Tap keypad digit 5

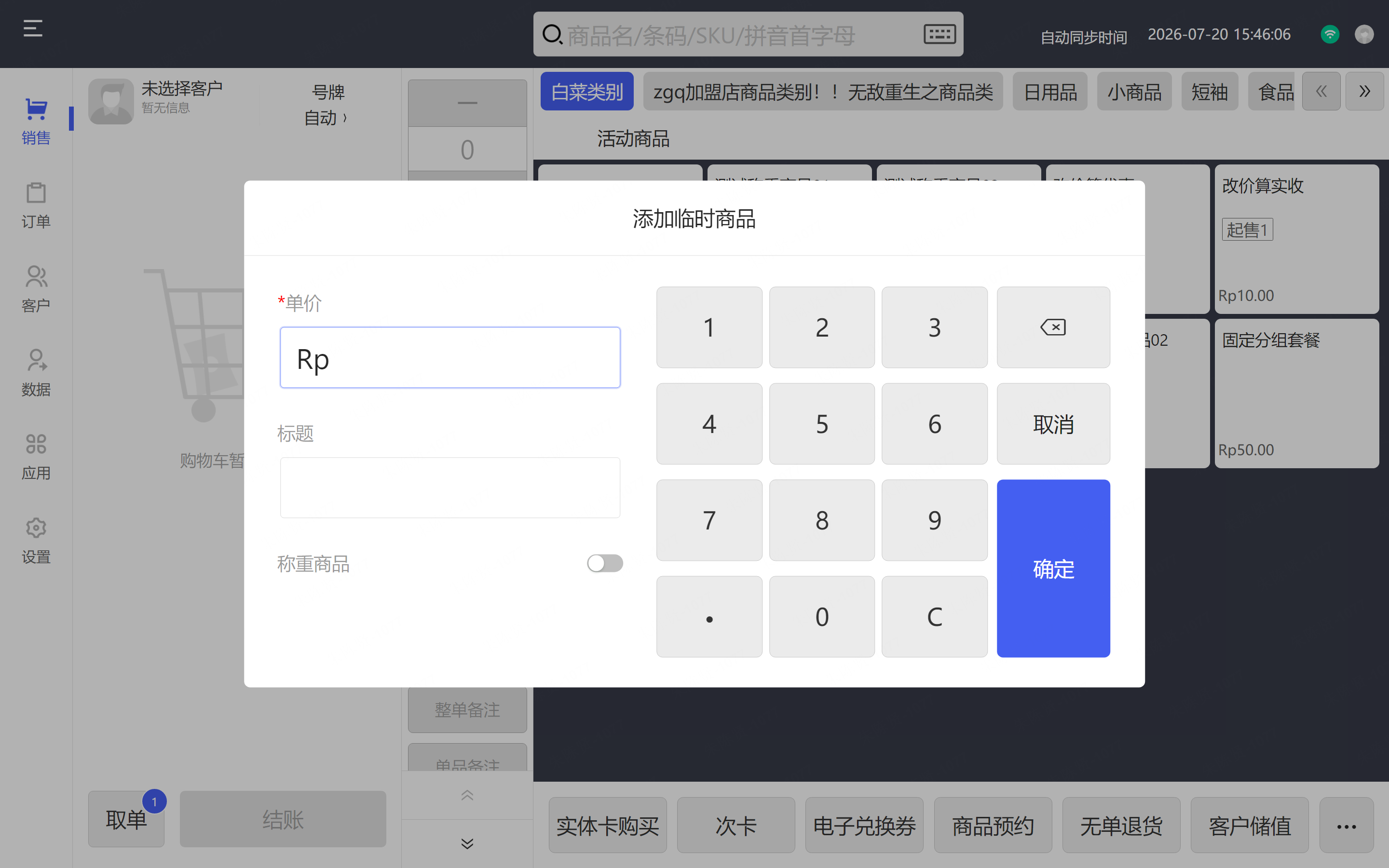822,424
